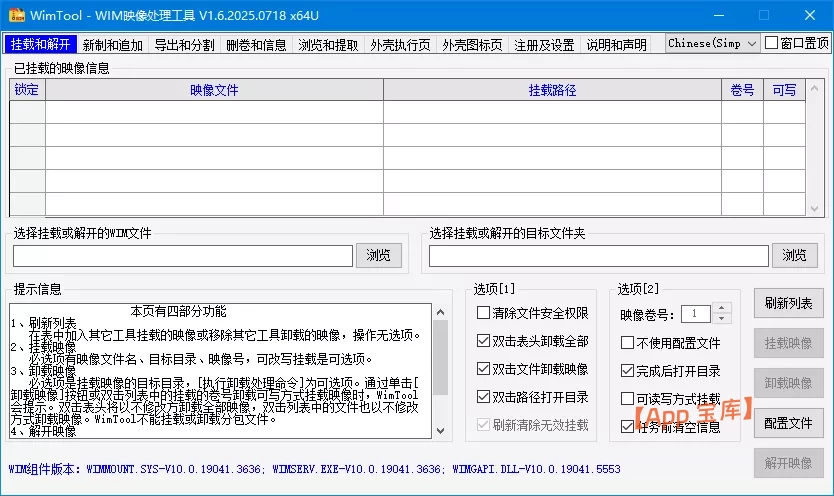This screenshot has height=496, width=834.
Task: Open the 注册及设置 tab
Action: click(544, 45)
